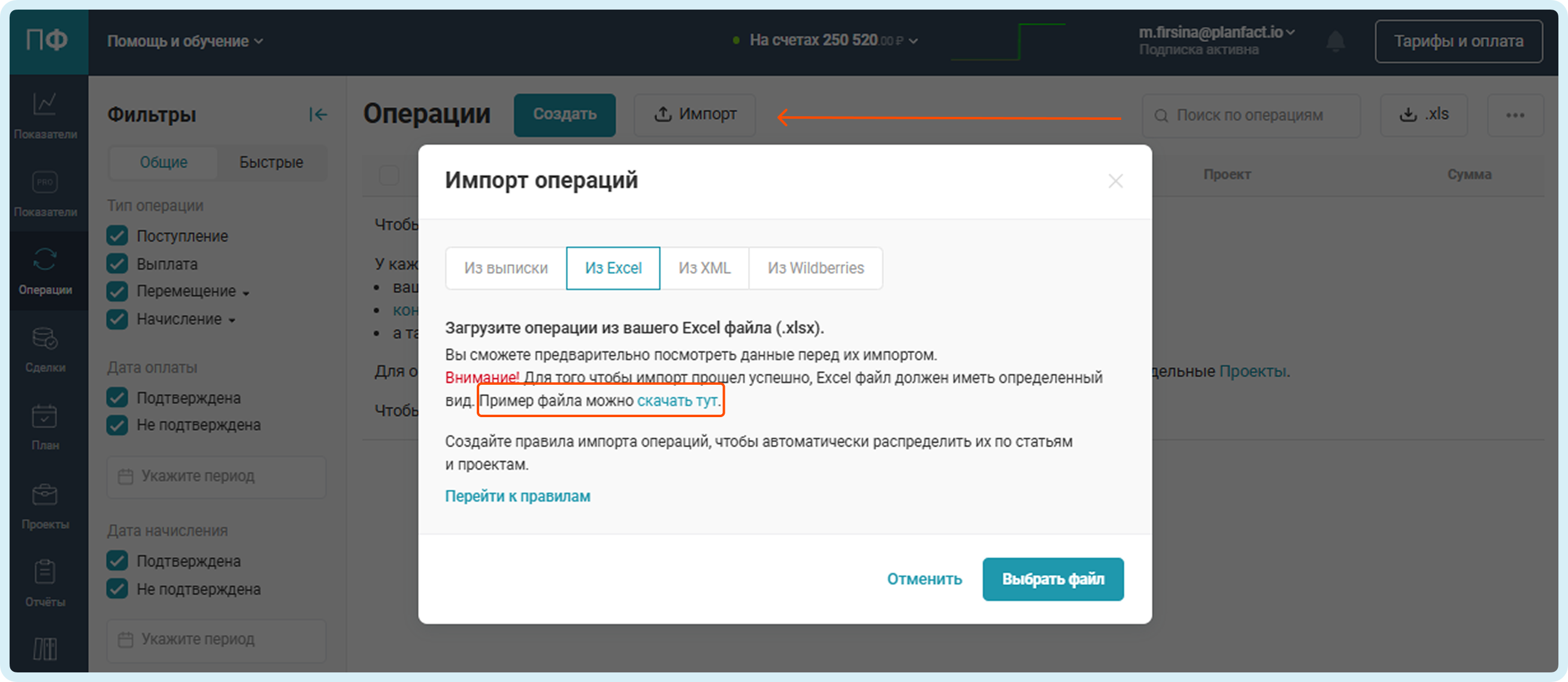This screenshot has width=1568, height=682.
Task: Open m.firsina@planfact.io account menu
Action: [x=1216, y=32]
